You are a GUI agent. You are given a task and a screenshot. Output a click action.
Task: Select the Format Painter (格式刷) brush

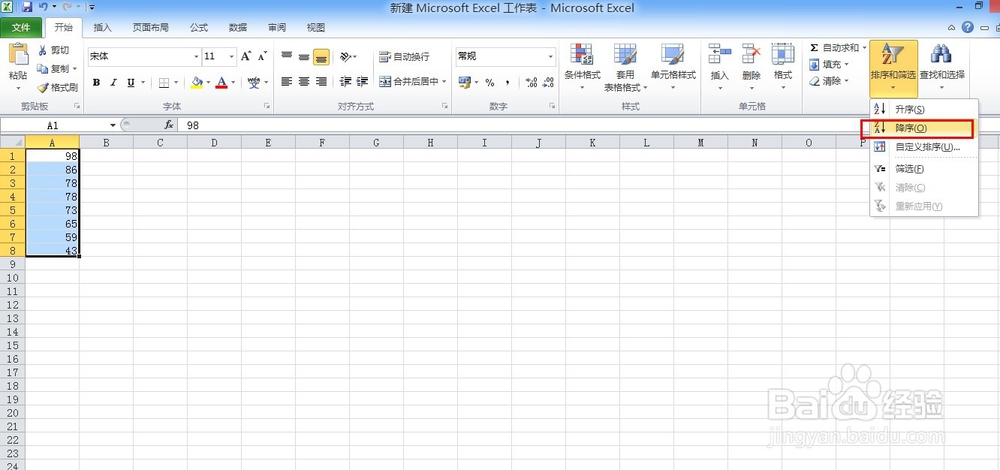(43, 88)
